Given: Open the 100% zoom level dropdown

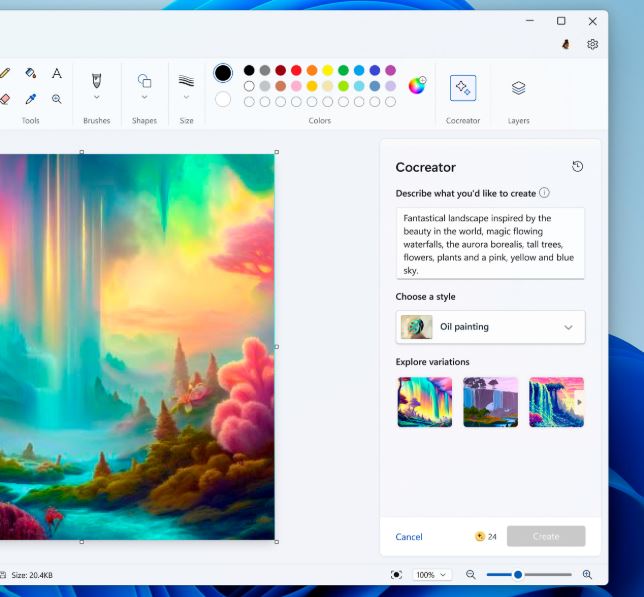Looking at the screenshot, I should point(432,575).
